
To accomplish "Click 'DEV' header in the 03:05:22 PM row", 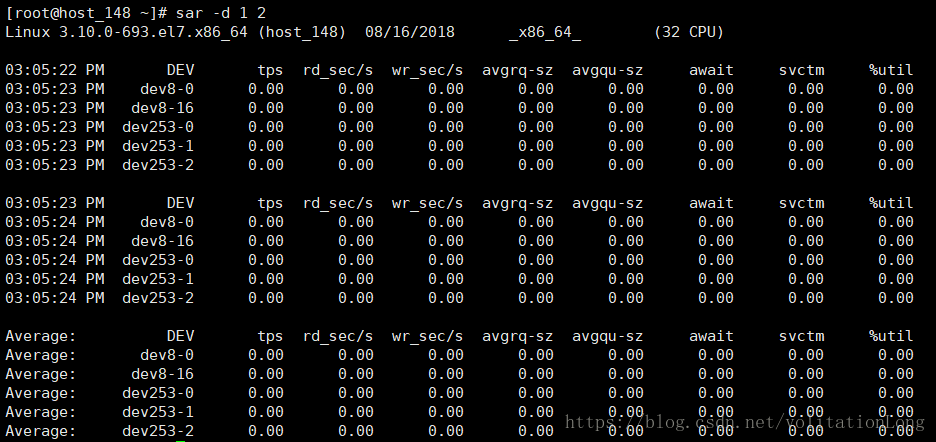I will [180, 70].
